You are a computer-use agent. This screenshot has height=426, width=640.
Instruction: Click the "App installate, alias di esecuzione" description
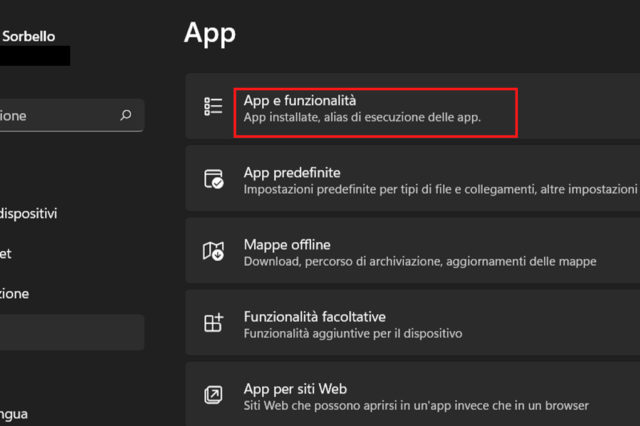[x=362, y=118]
